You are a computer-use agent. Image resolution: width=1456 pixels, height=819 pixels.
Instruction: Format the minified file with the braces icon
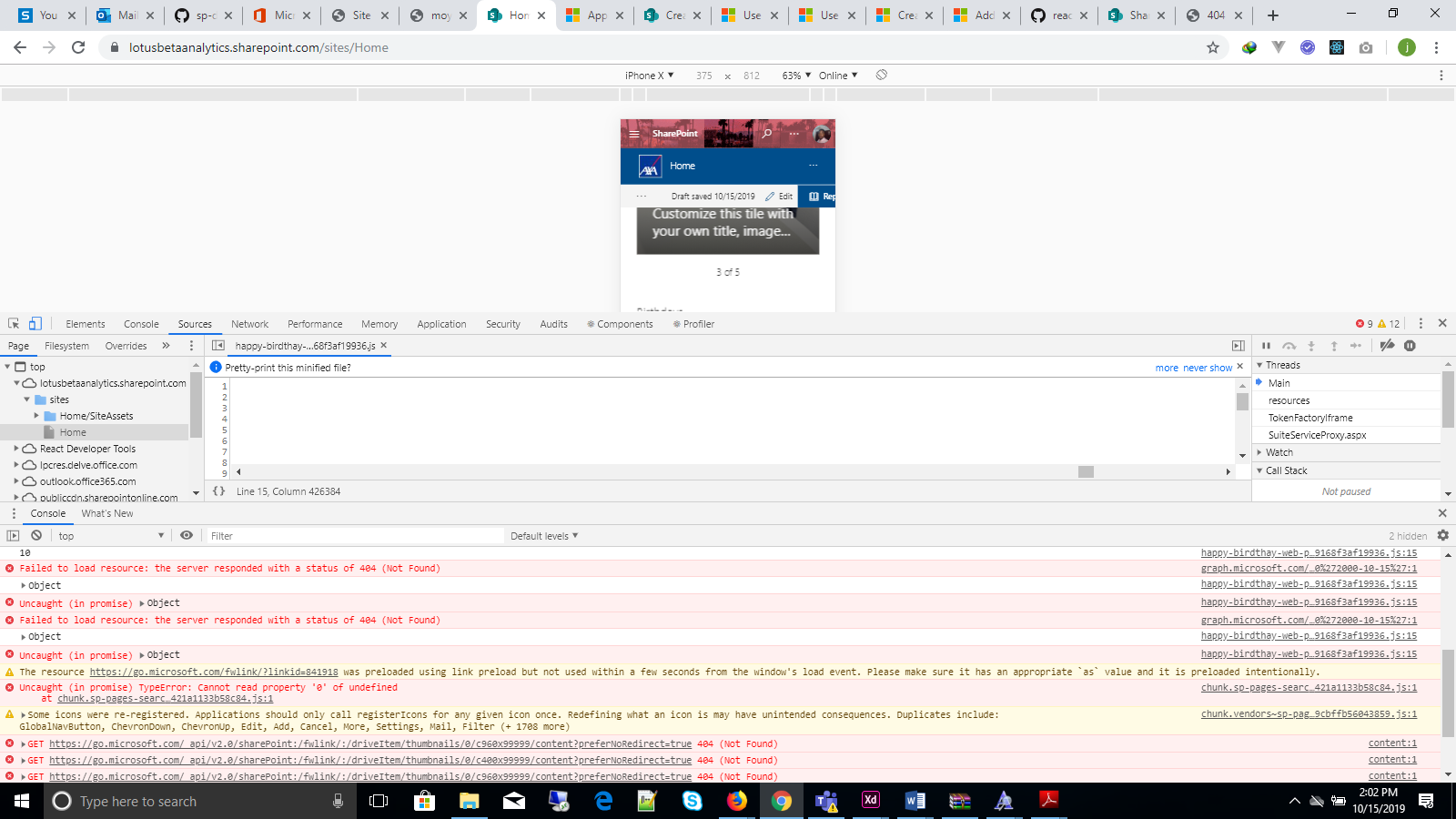coord(217,490)
